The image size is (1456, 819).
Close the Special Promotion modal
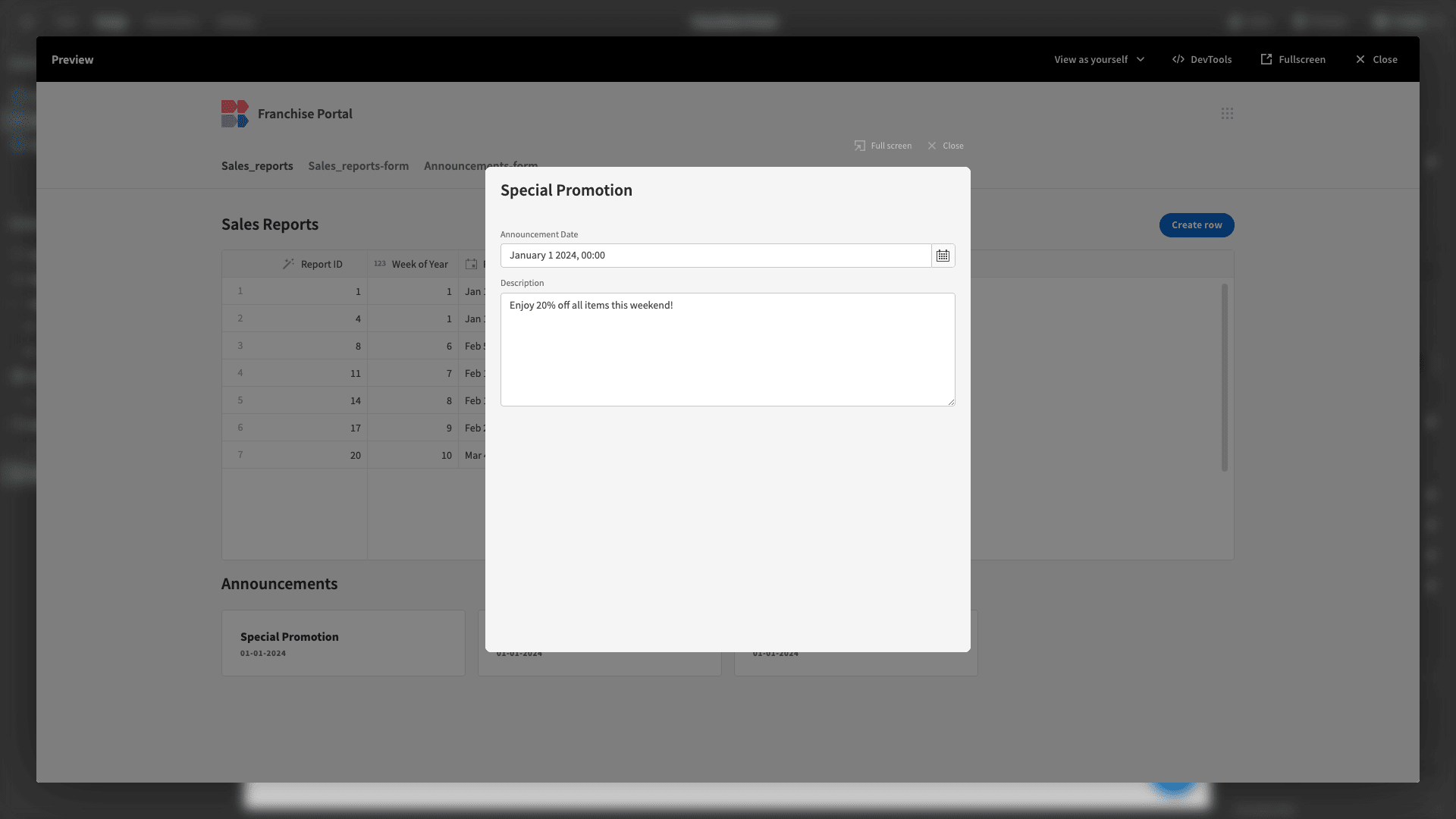pos(946,146)
